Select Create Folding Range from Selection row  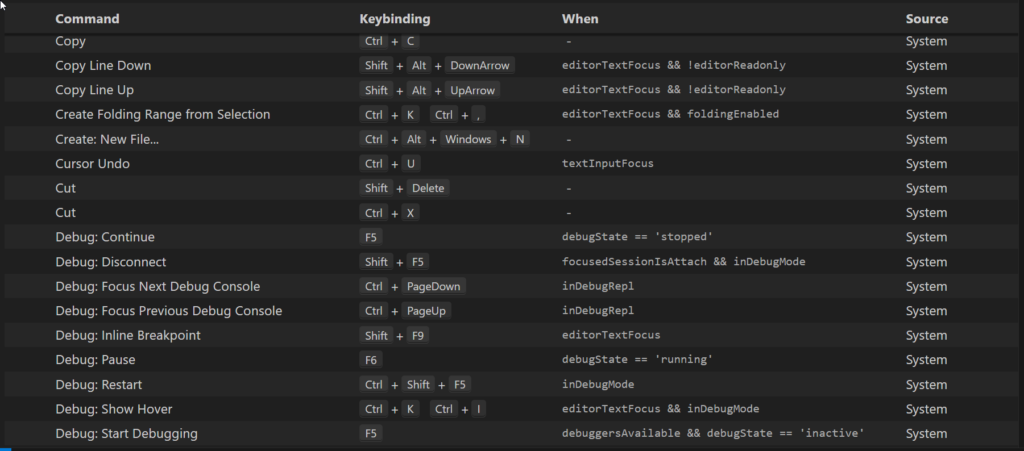click(x=511, y=114)
